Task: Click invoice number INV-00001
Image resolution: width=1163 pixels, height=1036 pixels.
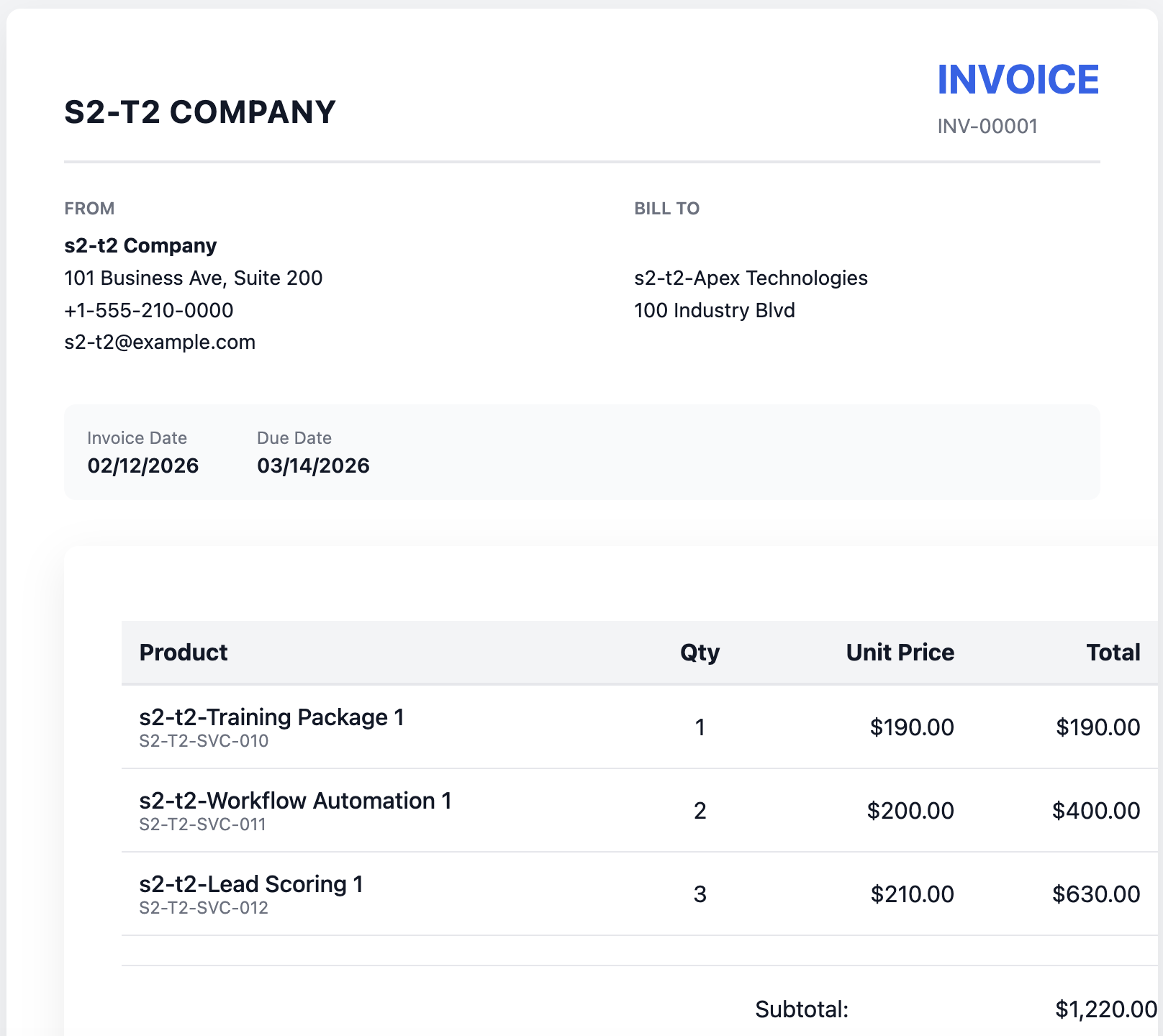Action: click(987, 127)
